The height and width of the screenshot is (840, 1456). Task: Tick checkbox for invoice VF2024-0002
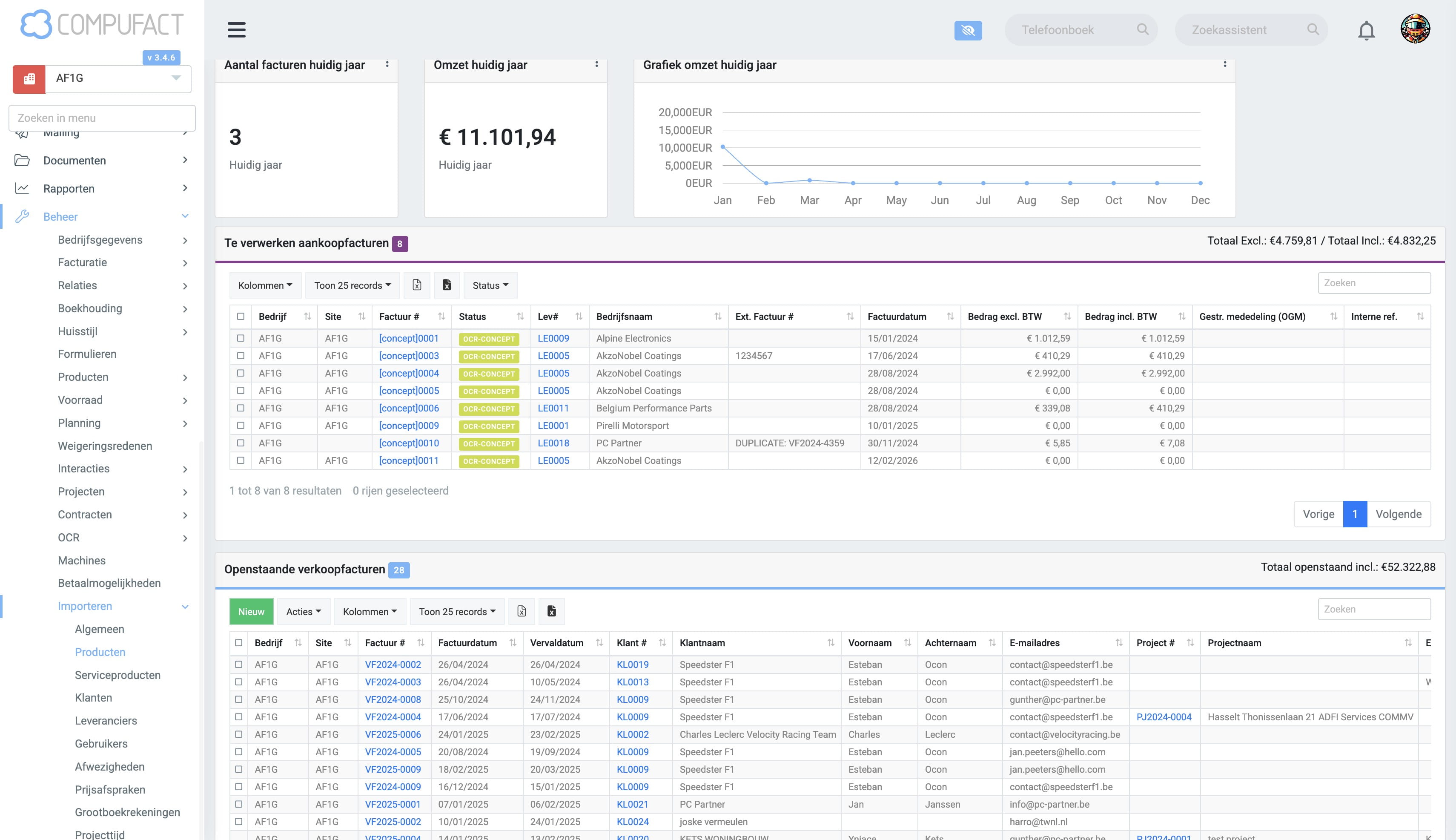pyautogui.click(x=239, y=664)
